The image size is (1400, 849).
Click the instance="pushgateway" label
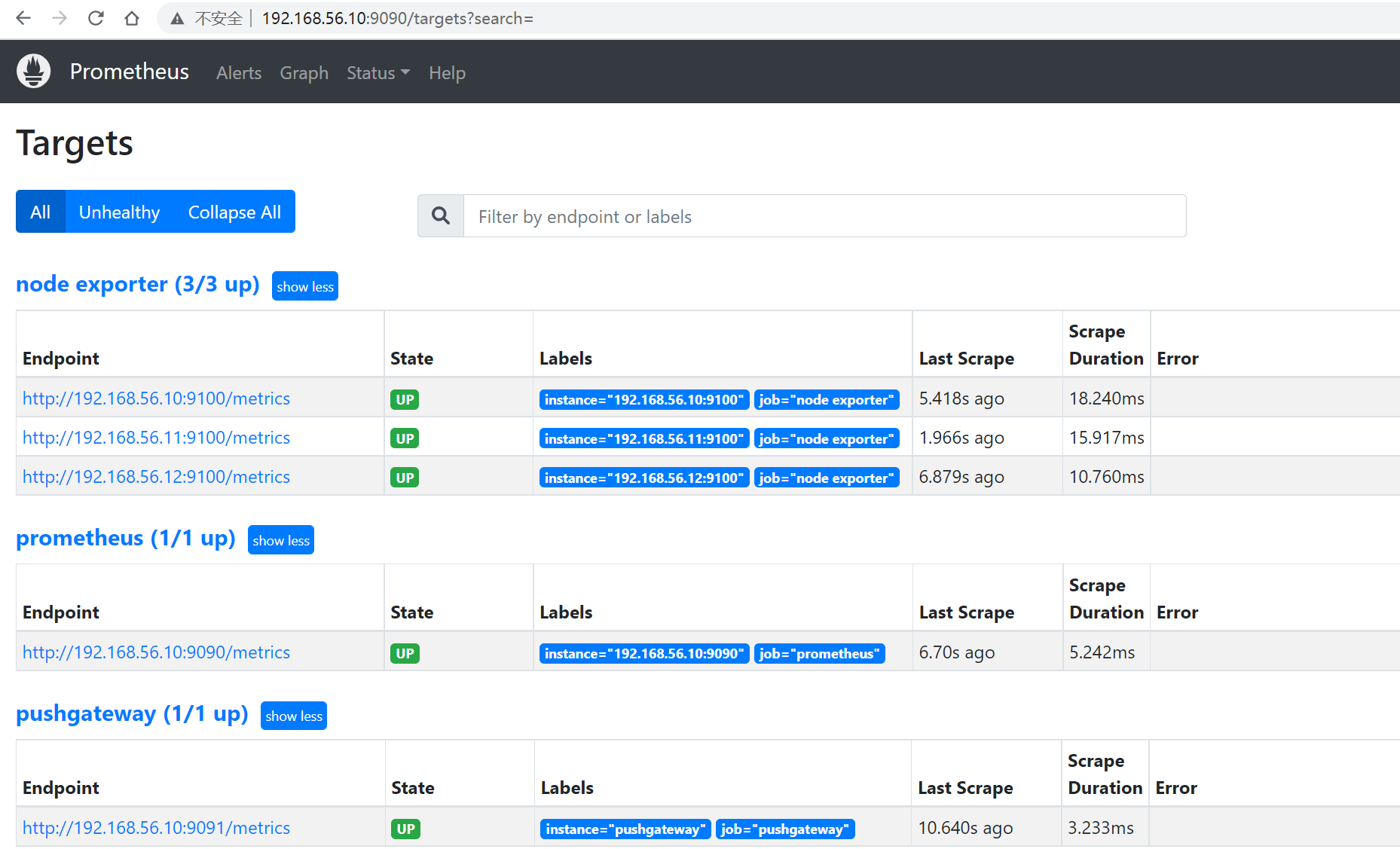(625, 829)
